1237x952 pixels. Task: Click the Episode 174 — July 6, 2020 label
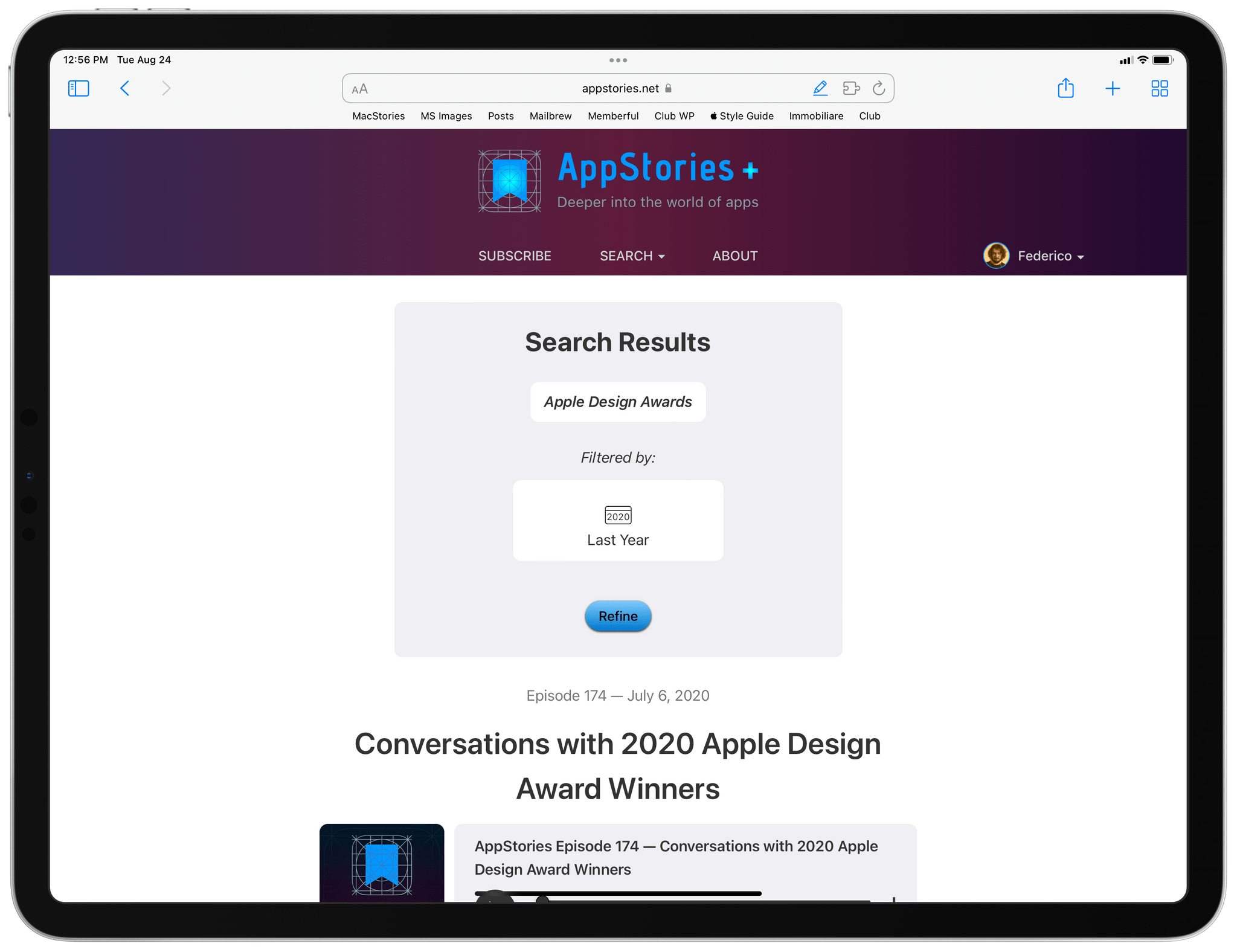pyautogui.click(x=618, y=695)
